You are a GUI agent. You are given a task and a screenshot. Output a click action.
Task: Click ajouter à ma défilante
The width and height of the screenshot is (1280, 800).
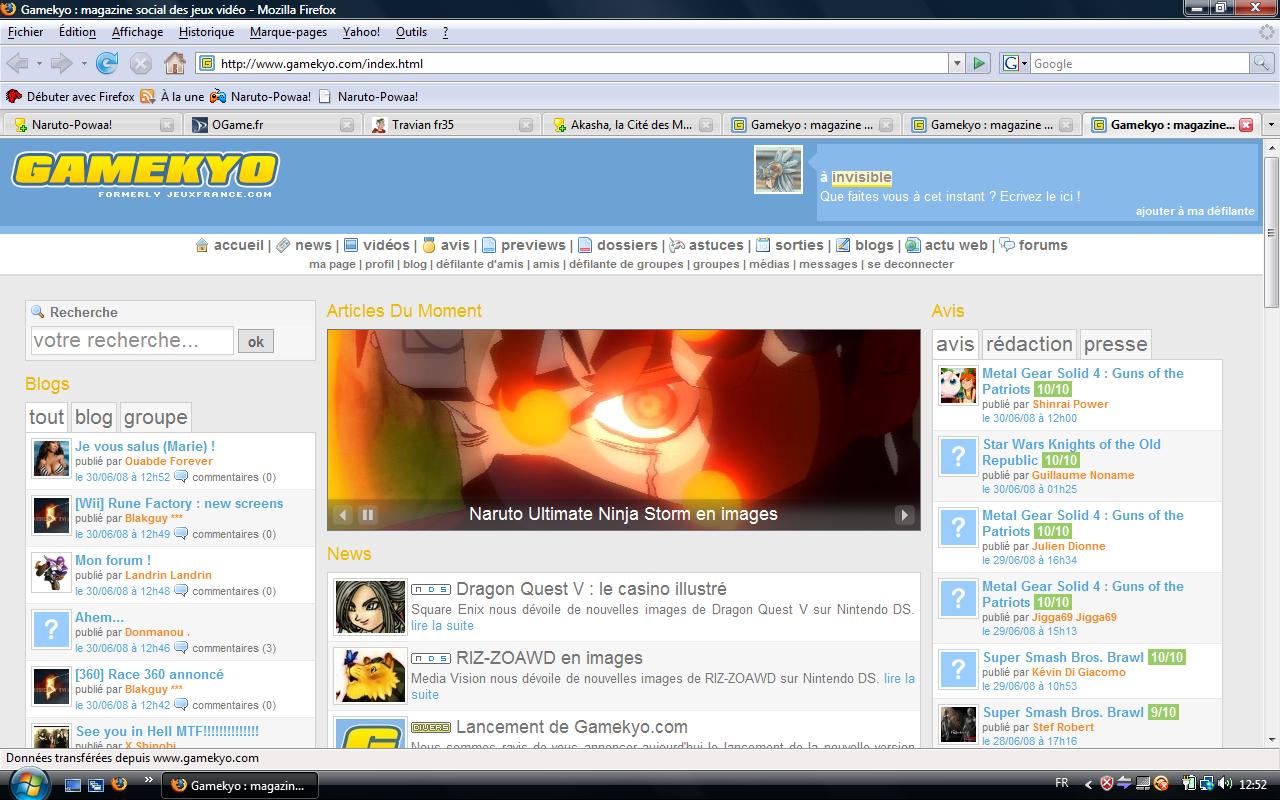pos(1195,211)
